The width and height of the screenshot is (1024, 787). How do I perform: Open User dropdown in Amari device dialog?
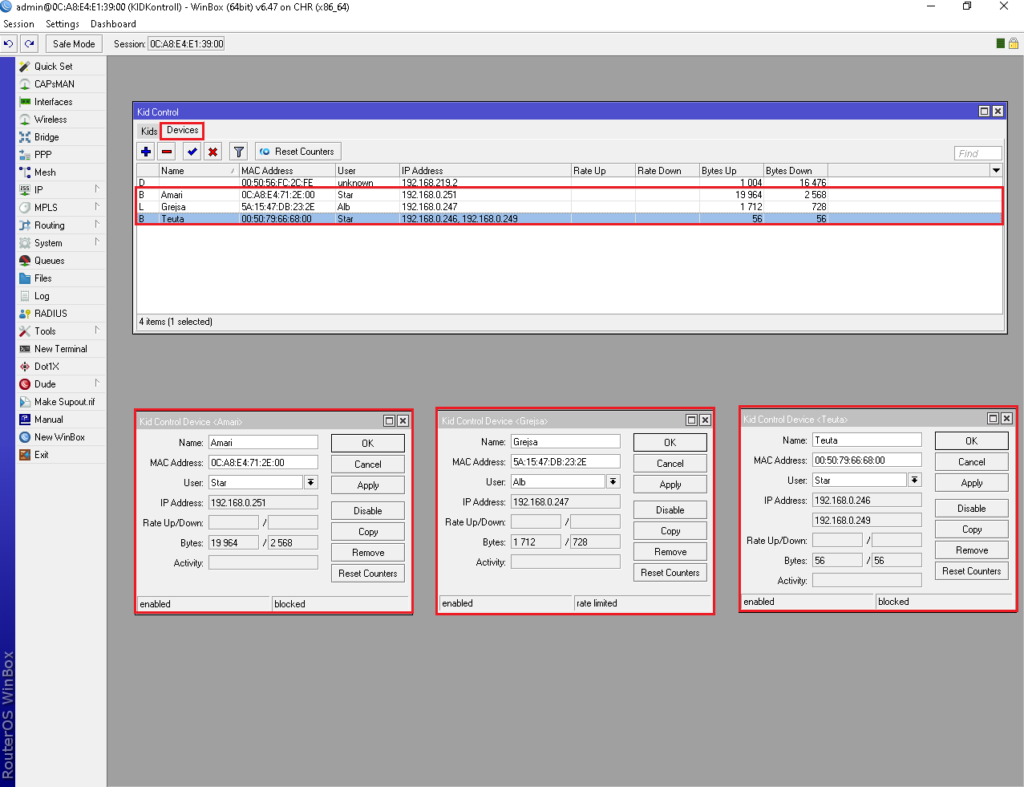(311, 482)
